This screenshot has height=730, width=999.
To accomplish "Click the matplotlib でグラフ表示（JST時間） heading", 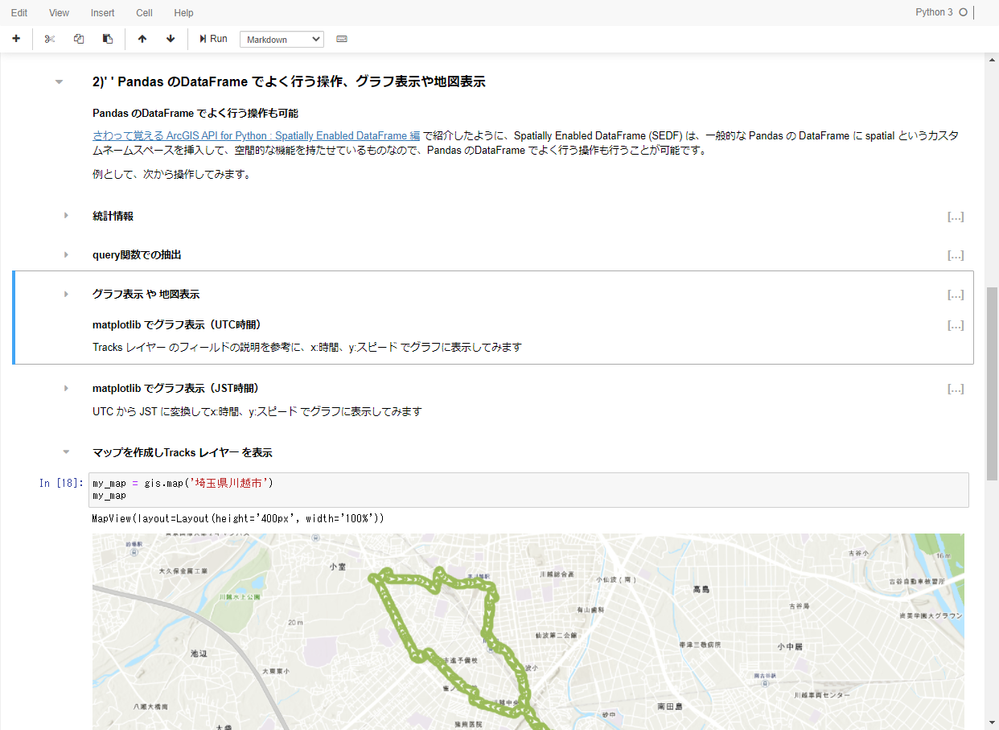I will pyautogui.click(x=176, y=389).
